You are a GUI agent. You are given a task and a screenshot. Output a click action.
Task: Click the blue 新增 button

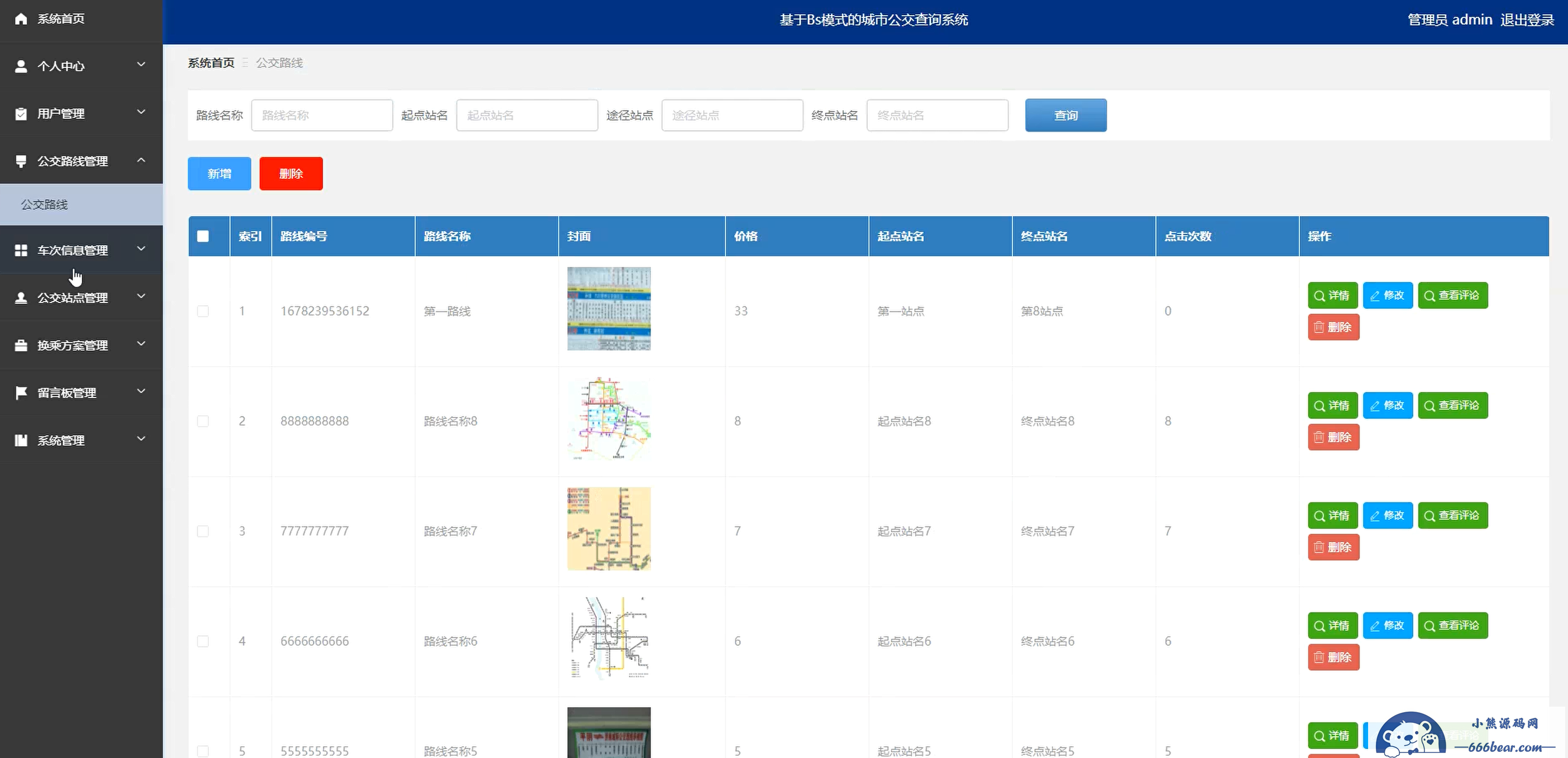click(x=219, y=174)
